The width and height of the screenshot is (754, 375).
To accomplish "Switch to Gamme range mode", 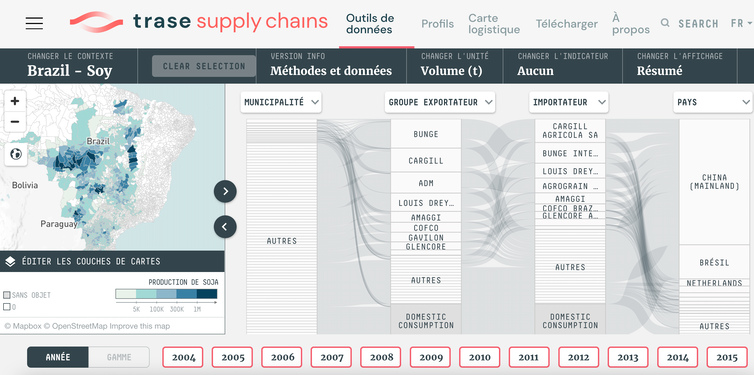I will pos(119,357).
